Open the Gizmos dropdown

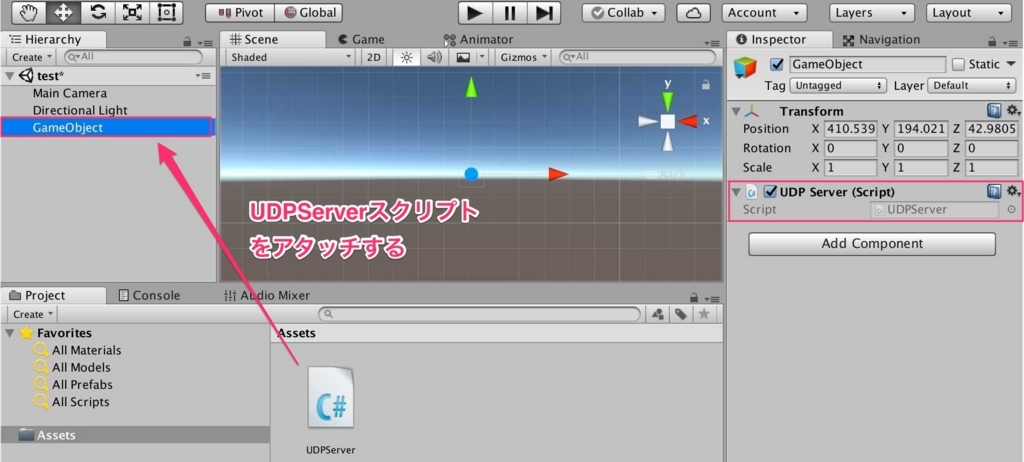pos(524,58)
